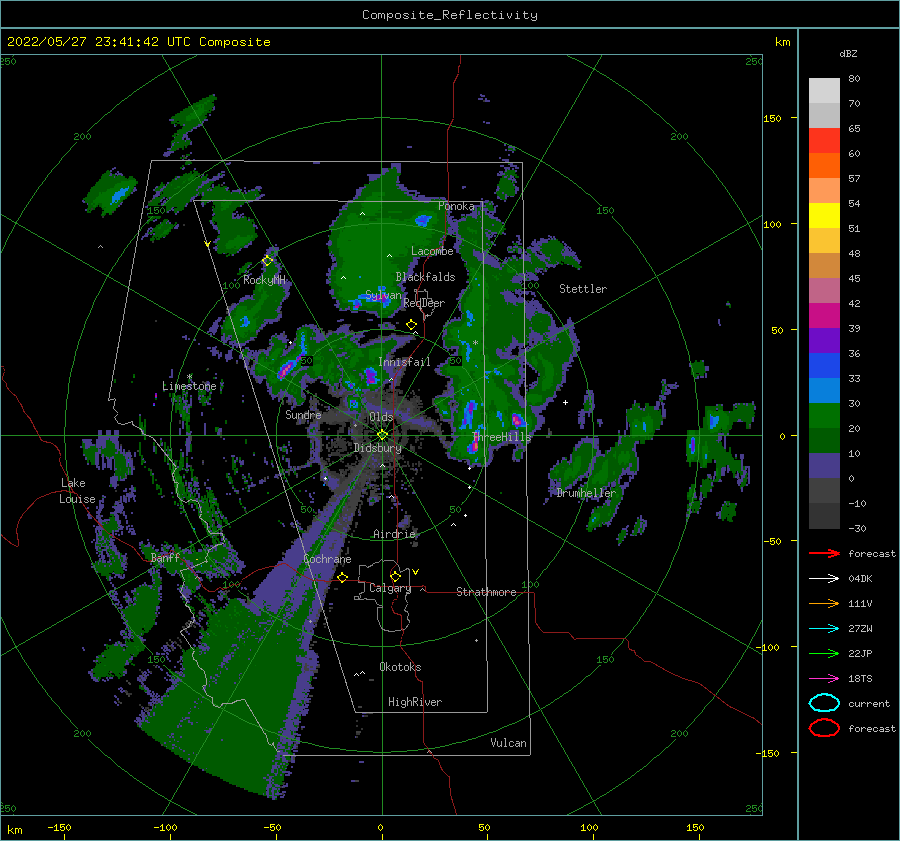
Task: Click the Olds city label
Action: 381,417
